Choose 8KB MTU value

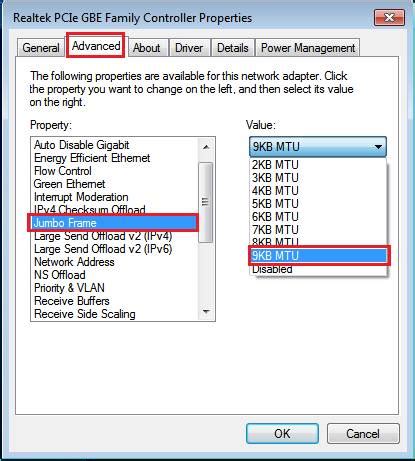click(318, 241)
